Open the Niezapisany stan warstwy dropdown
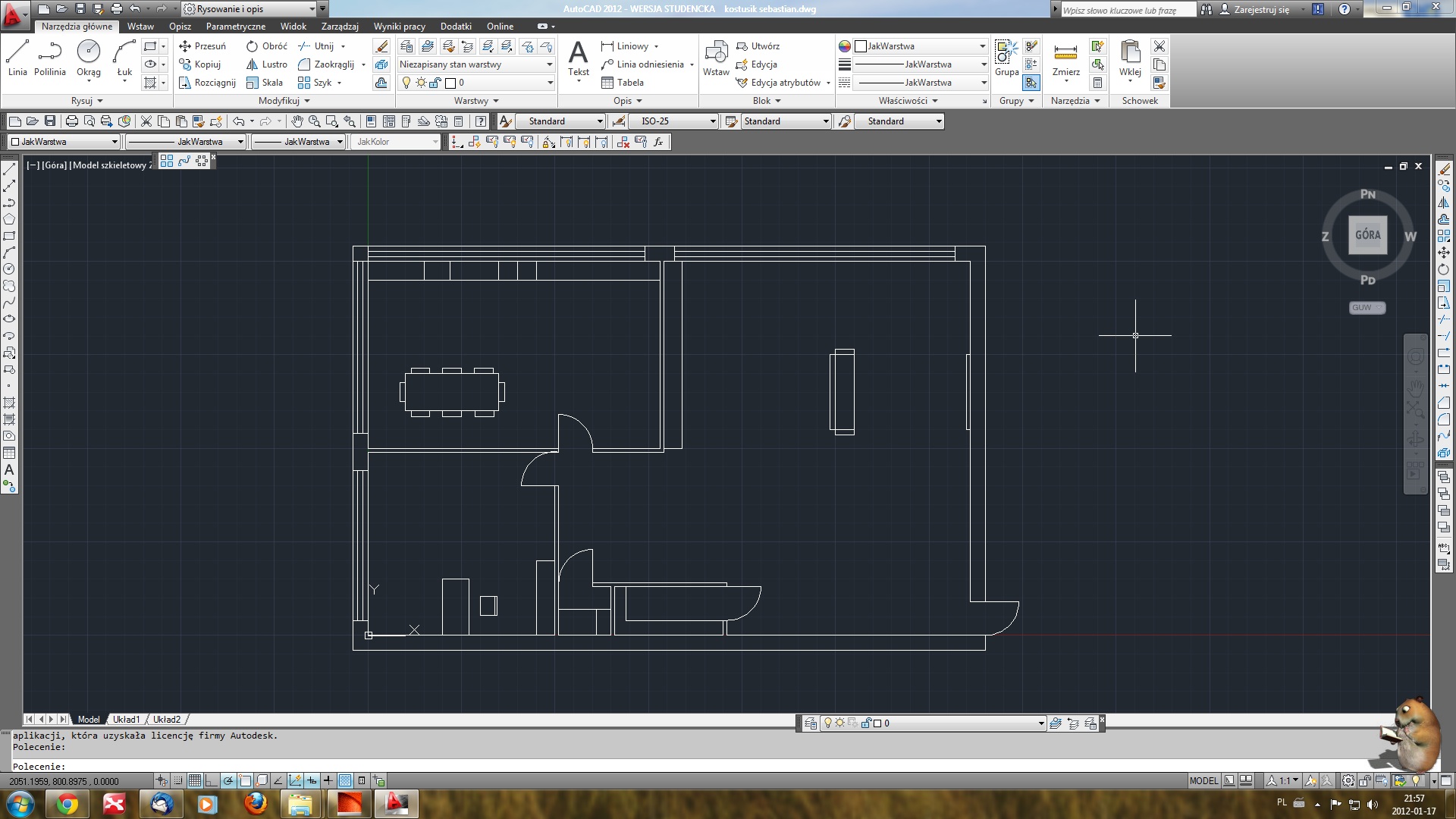 pyautogui.click(x=548, y=64)
